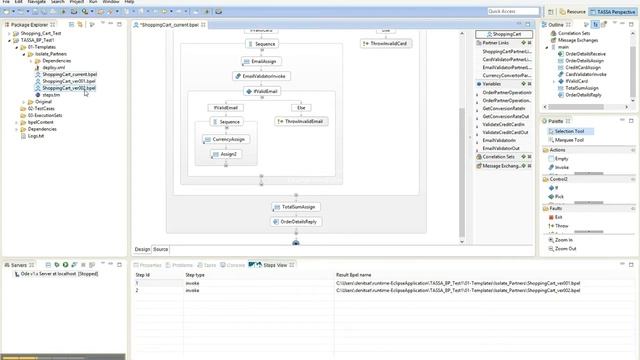Viewport: 640px width, 360px height.
Task: Collapse the TASSA_BP_Test1 project
Action: coord(9,40)
